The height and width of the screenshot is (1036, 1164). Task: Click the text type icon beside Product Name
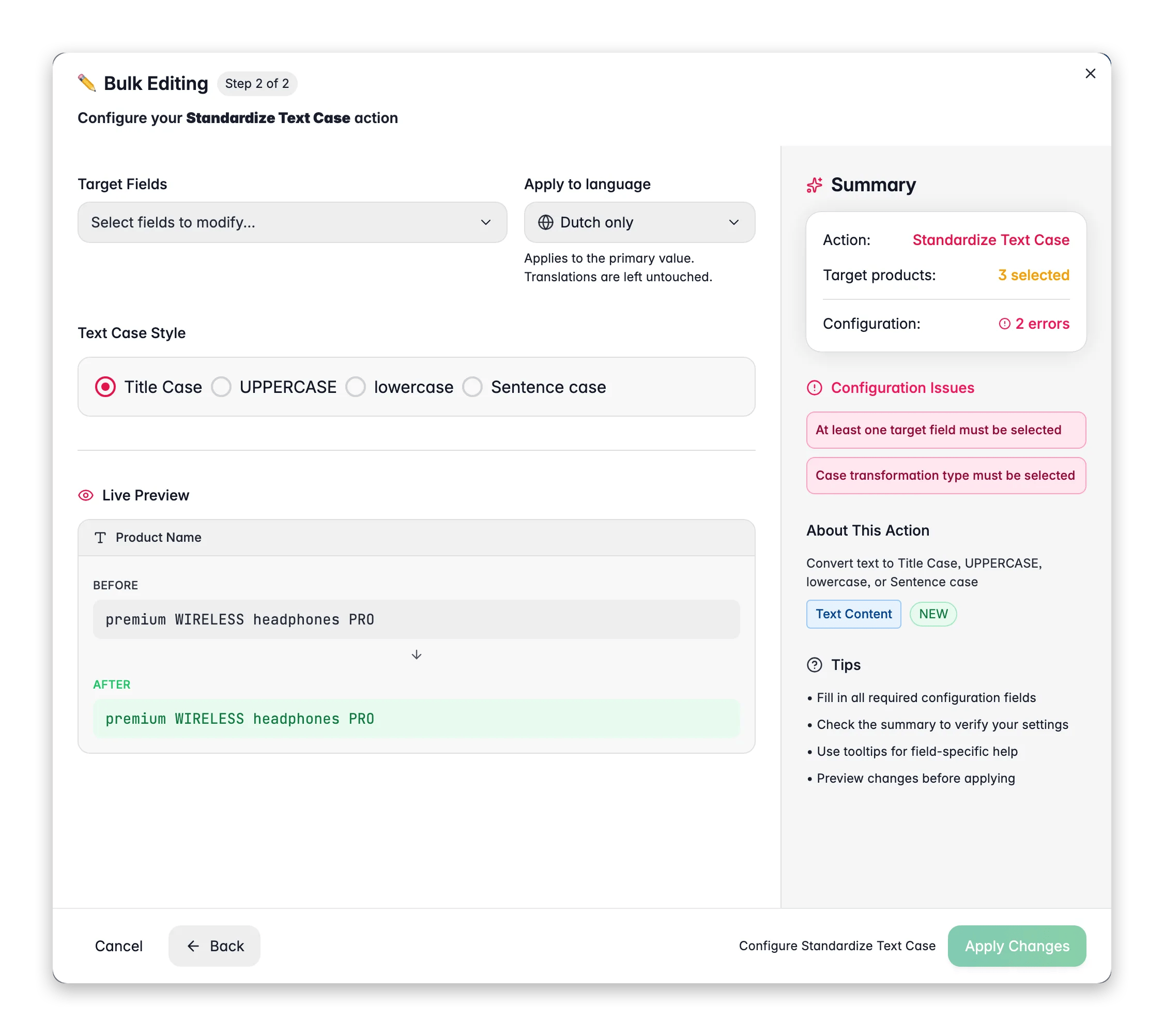(x=100, y=537)
